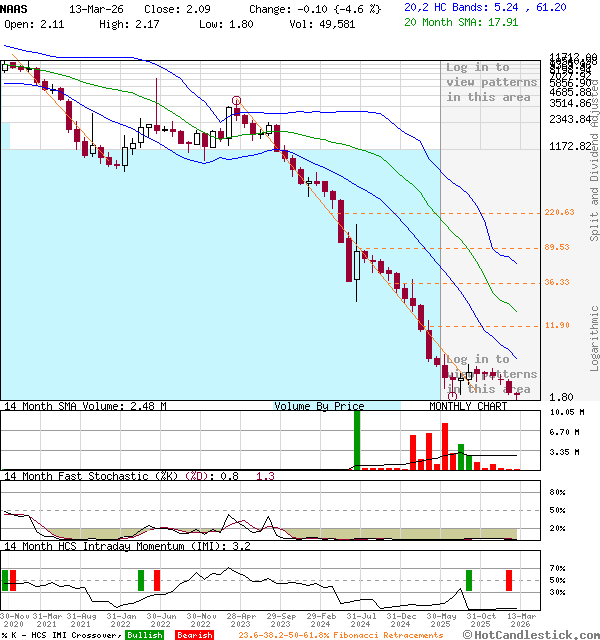The width and height of the screenshot is (600, 640).
Task: Click the NAAS ticker symbol
Action: coord(16,7)
